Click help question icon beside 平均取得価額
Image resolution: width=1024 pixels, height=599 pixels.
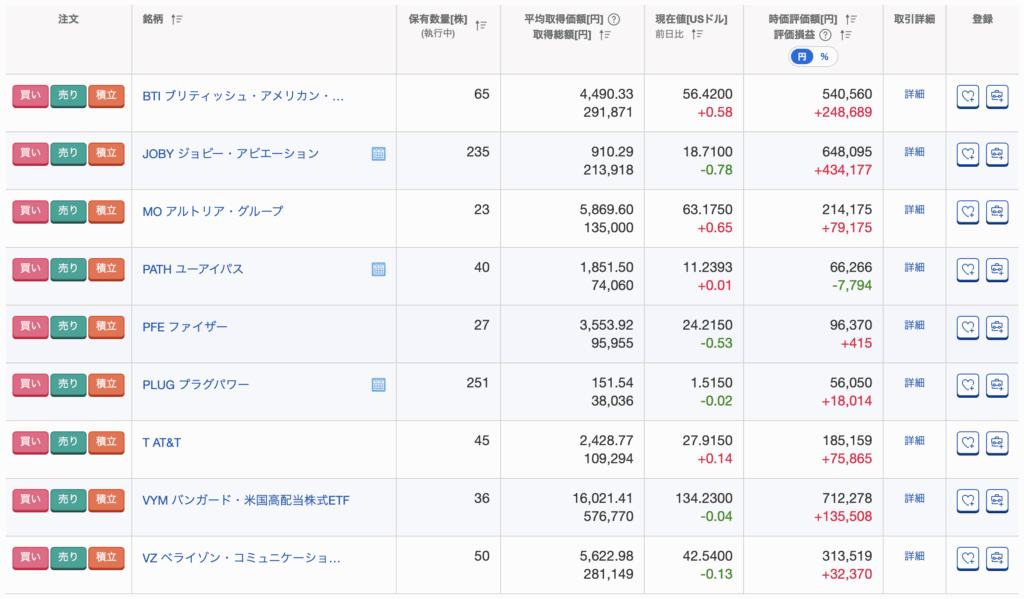coord(614,19)
